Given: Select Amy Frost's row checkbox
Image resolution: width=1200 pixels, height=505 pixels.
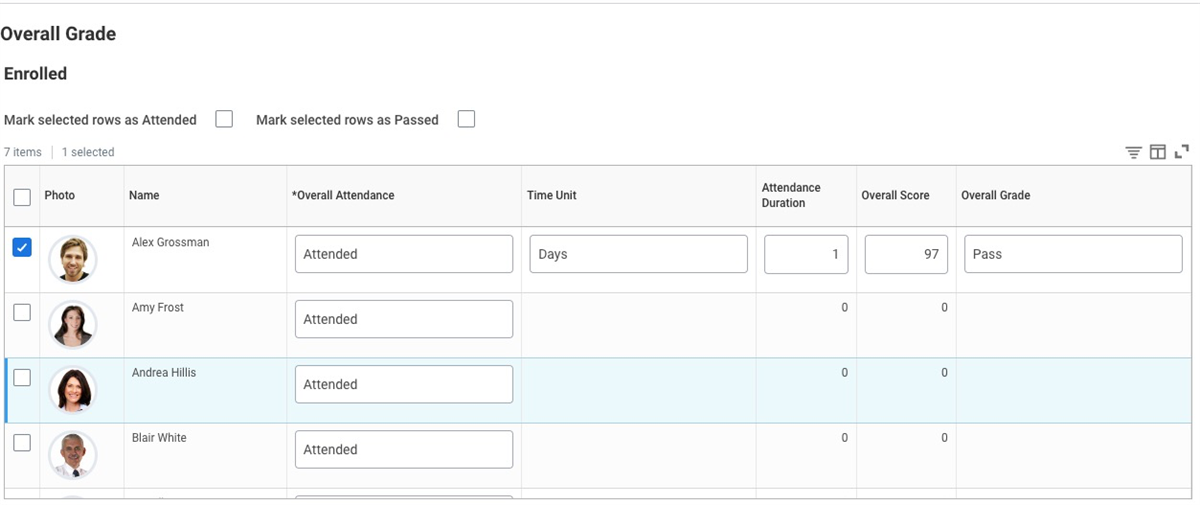Looking at the screenshot, I should pos(22,312).
